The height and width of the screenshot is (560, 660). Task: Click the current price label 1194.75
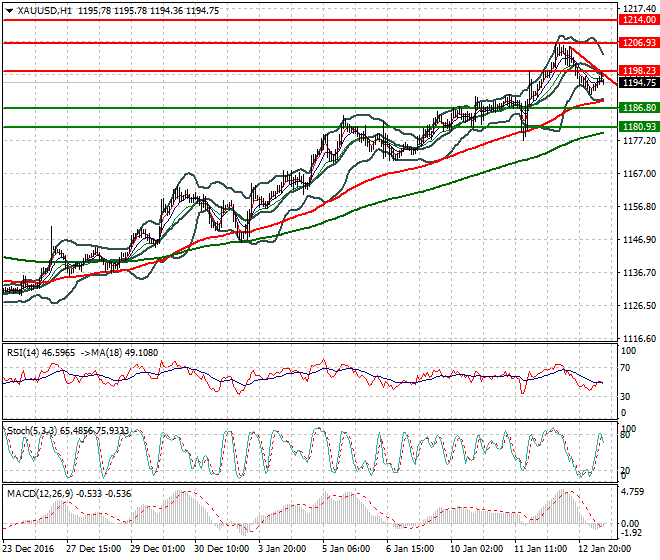point(639,83)
